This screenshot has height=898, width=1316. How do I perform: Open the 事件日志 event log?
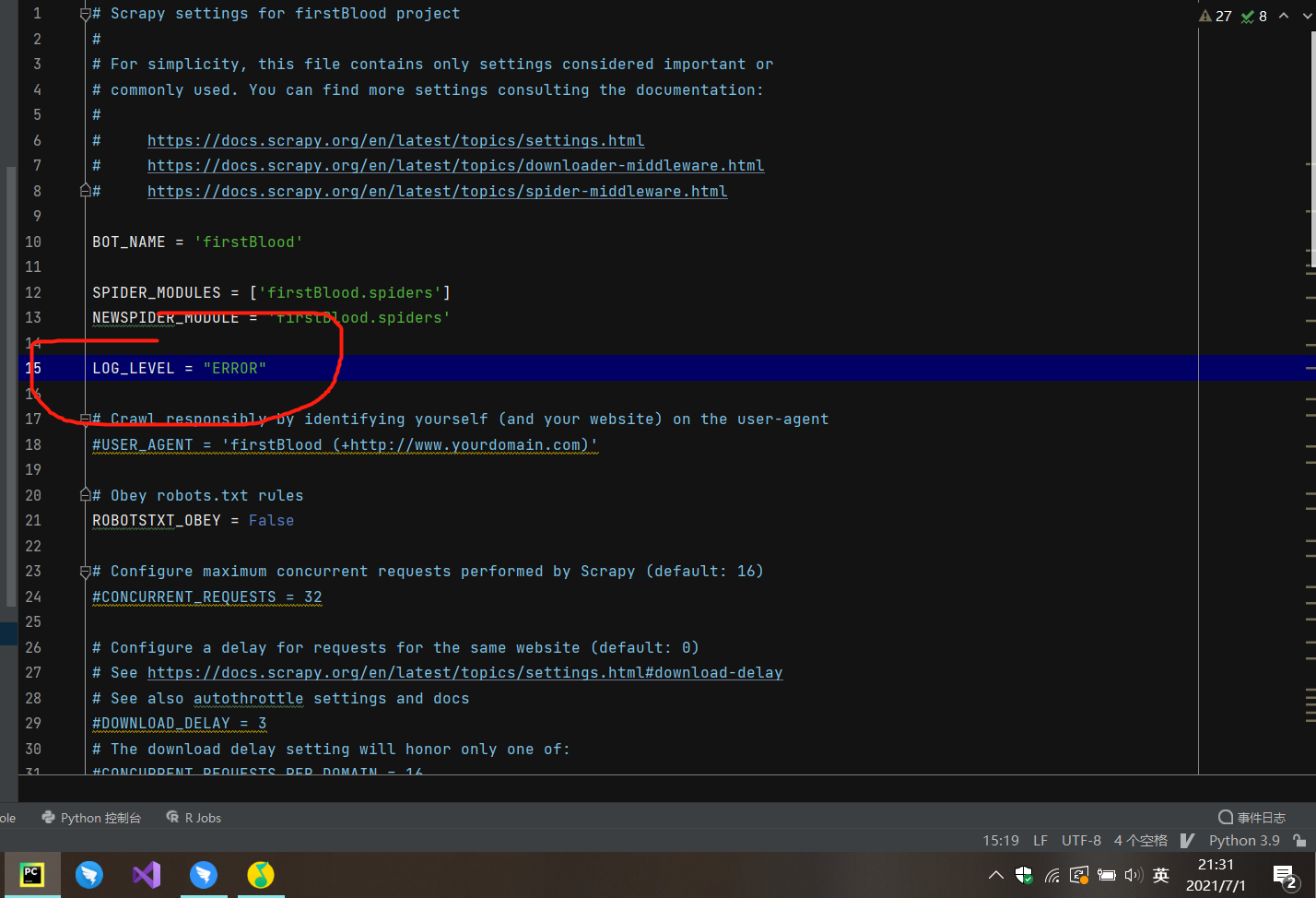click(x=1251, y=818)
